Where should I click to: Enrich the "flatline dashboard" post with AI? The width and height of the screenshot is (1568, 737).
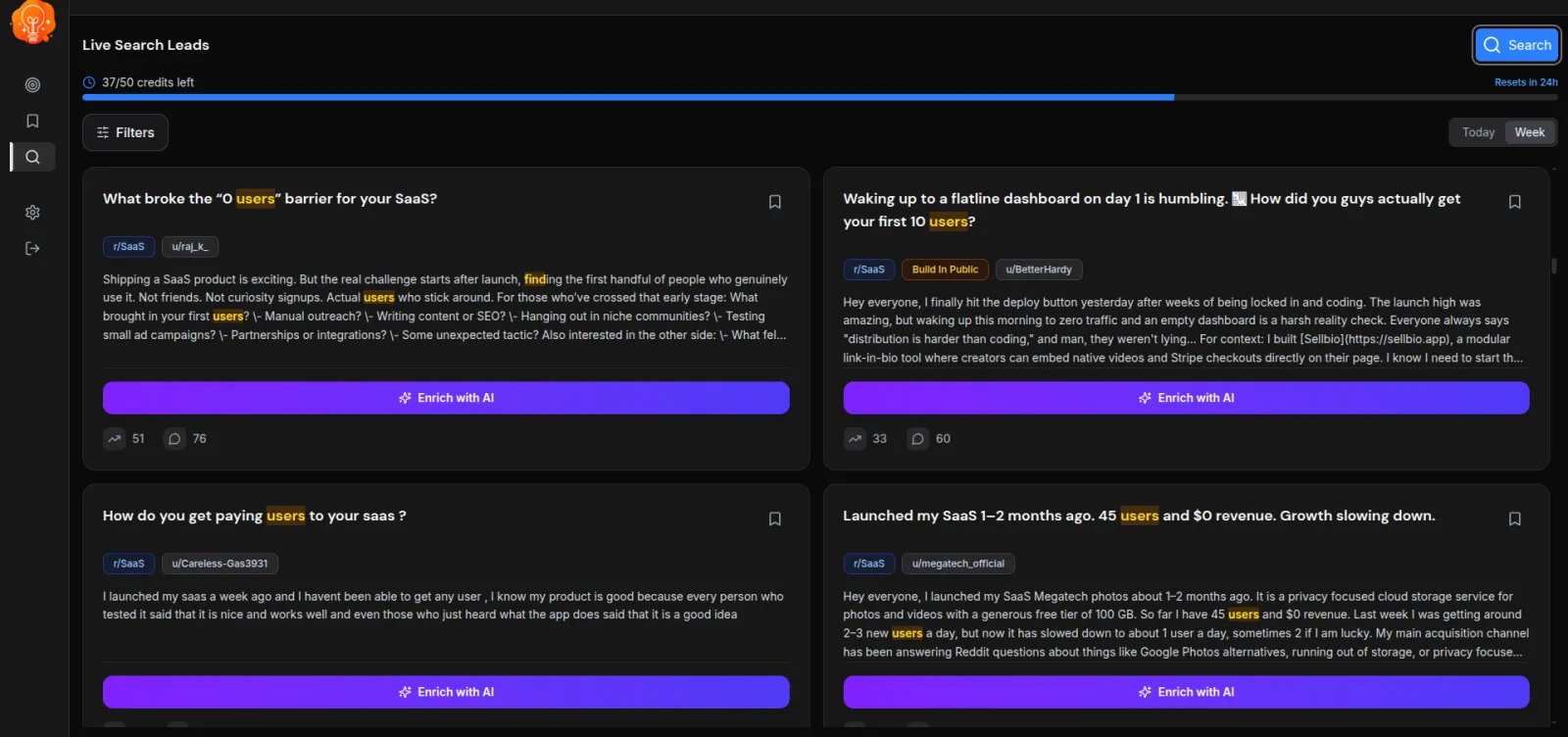coord(1186,398)
